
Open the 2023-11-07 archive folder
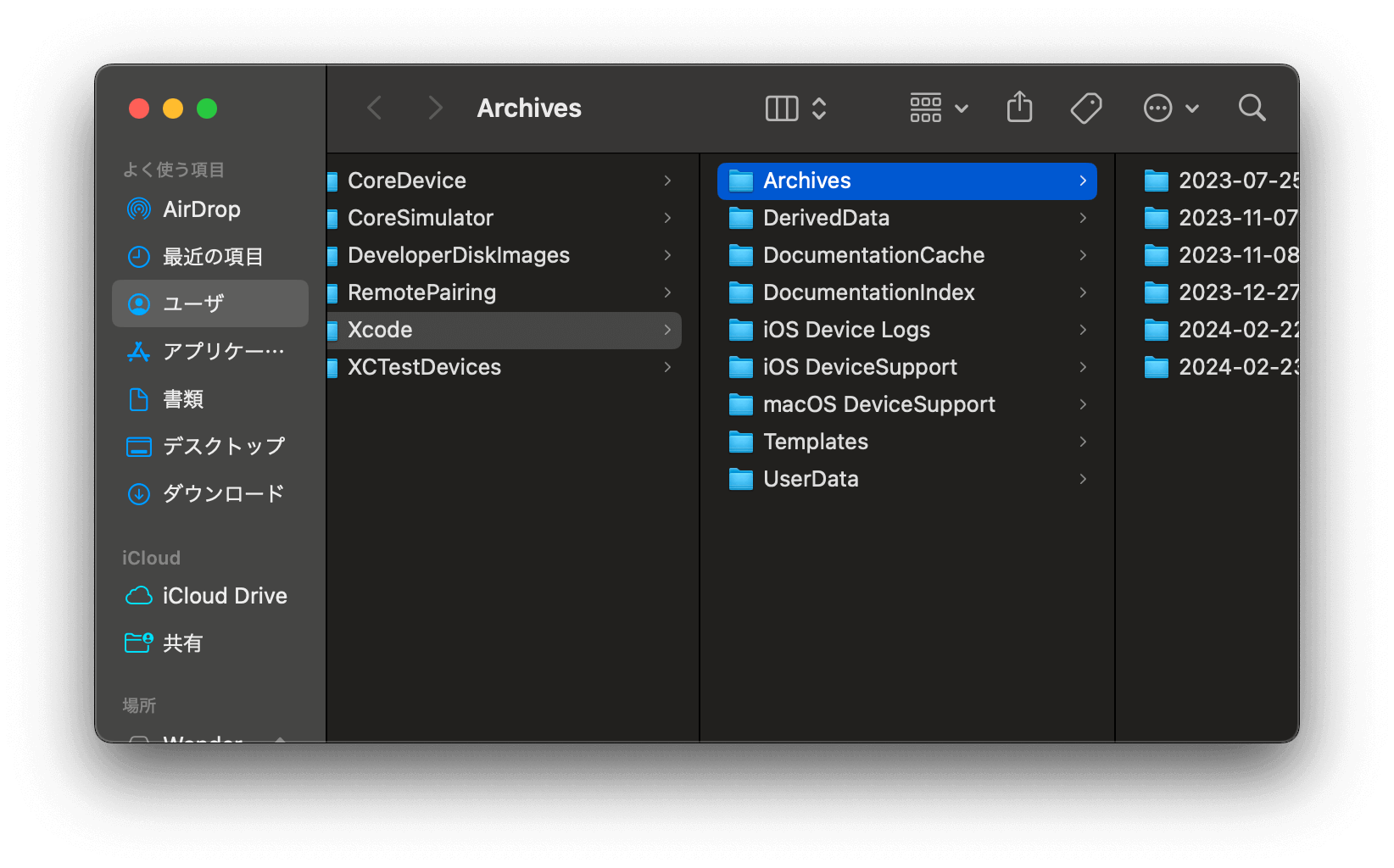point(1221,218)
